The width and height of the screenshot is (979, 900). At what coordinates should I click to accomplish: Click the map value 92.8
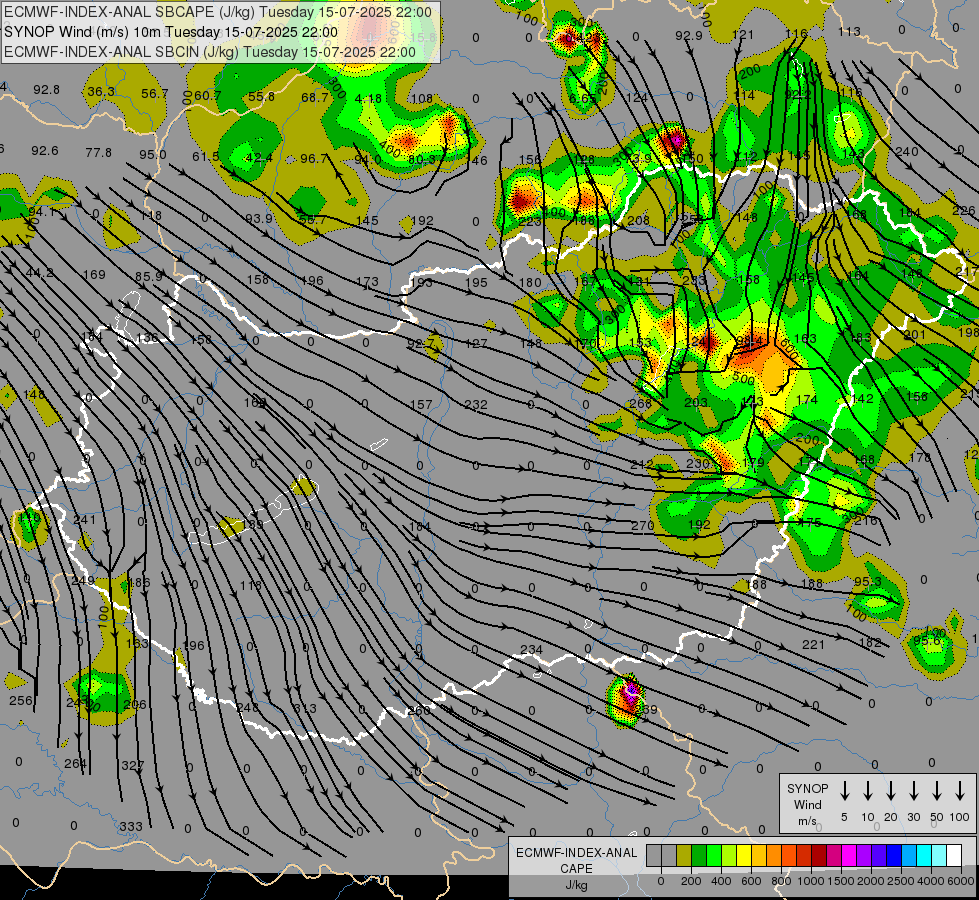(x=47, y=90)
